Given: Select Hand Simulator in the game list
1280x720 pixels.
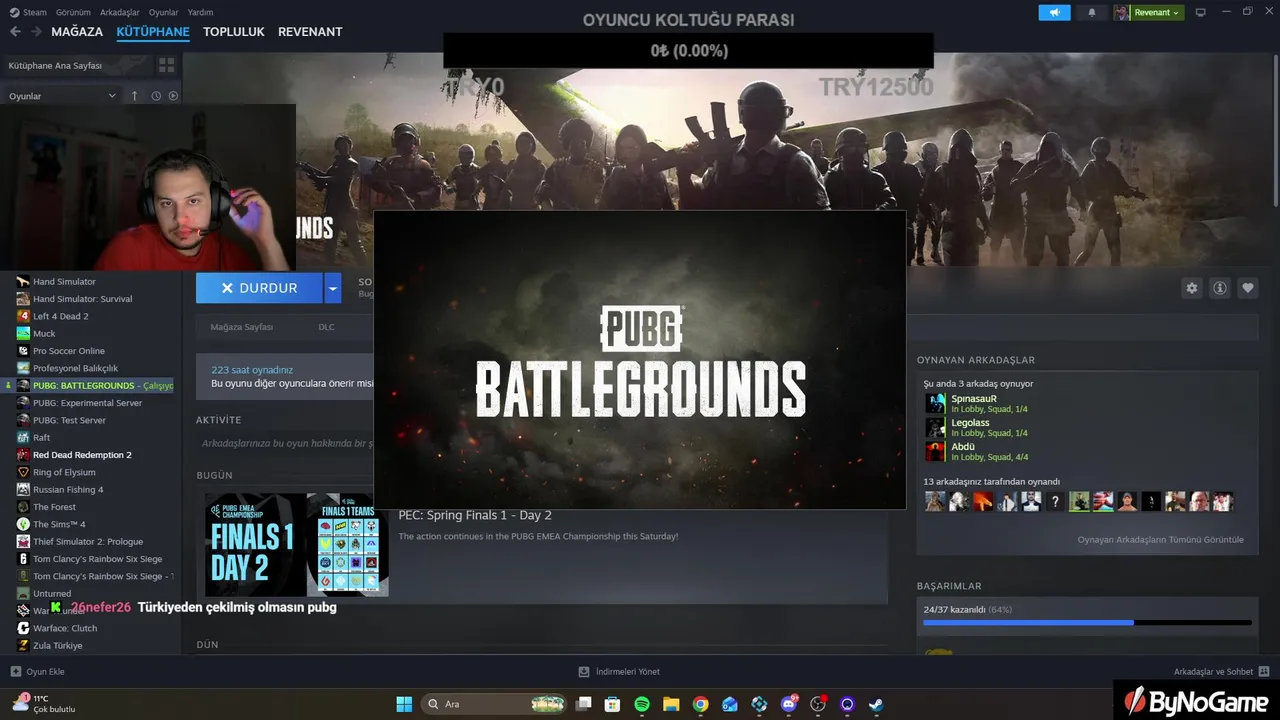Looking at the screenshot, I should 64,282.
